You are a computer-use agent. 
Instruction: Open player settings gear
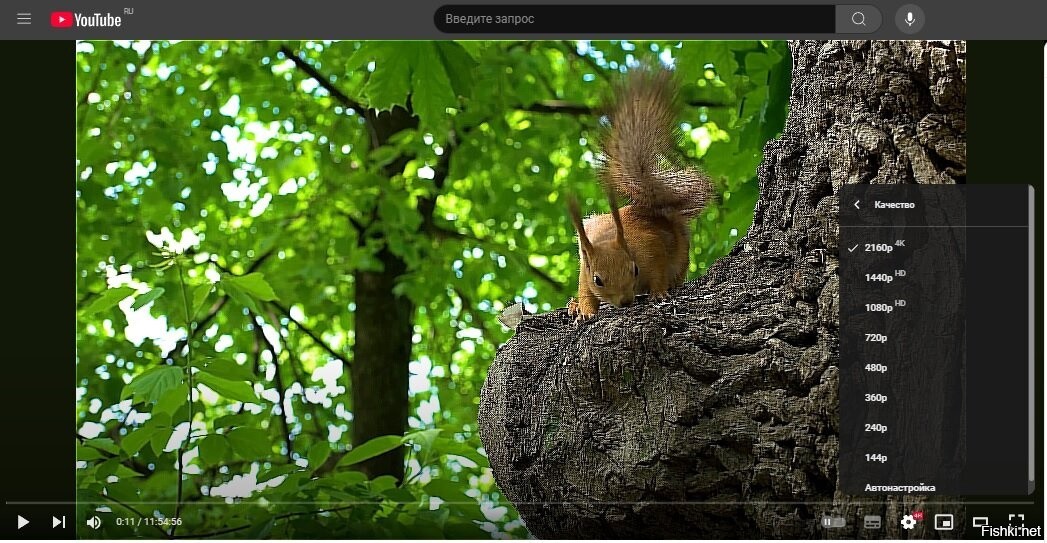coord(909,522)
